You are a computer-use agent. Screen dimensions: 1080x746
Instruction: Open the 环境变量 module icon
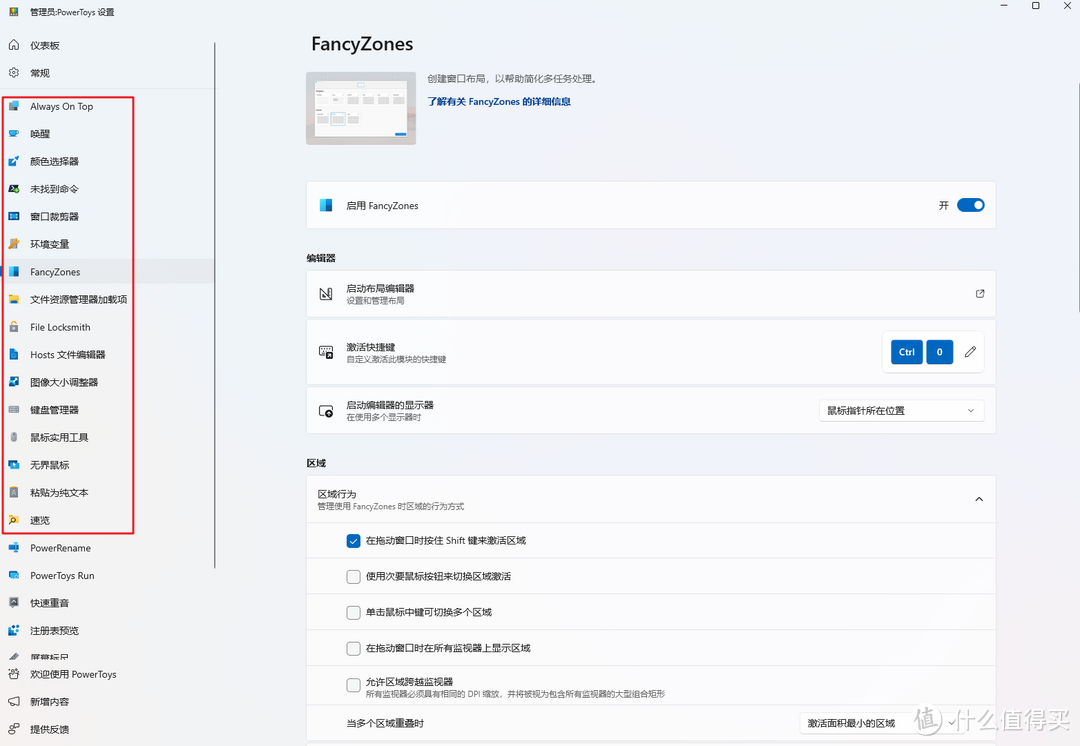coord(14,244)
